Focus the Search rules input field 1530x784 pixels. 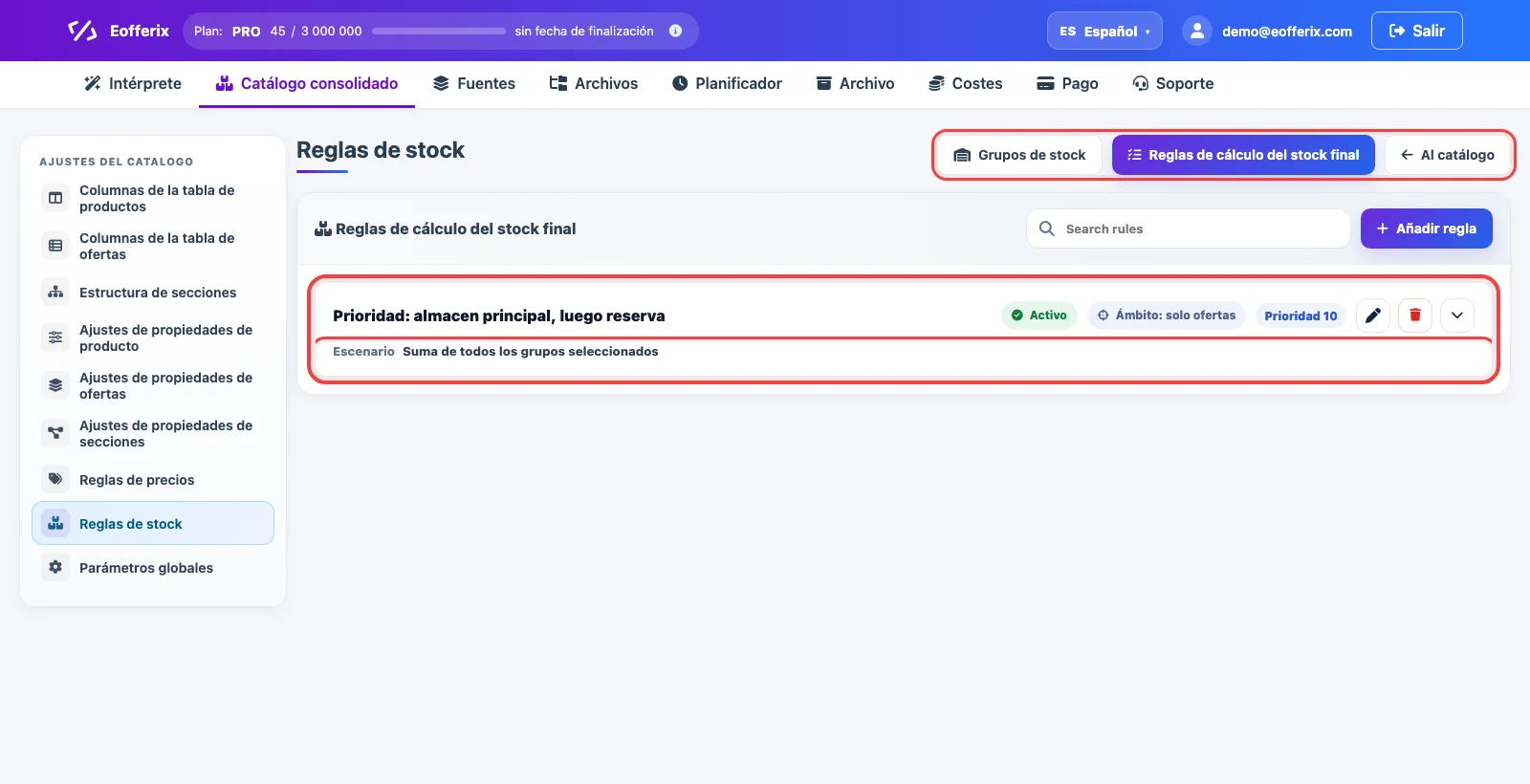click(1189, 229)
